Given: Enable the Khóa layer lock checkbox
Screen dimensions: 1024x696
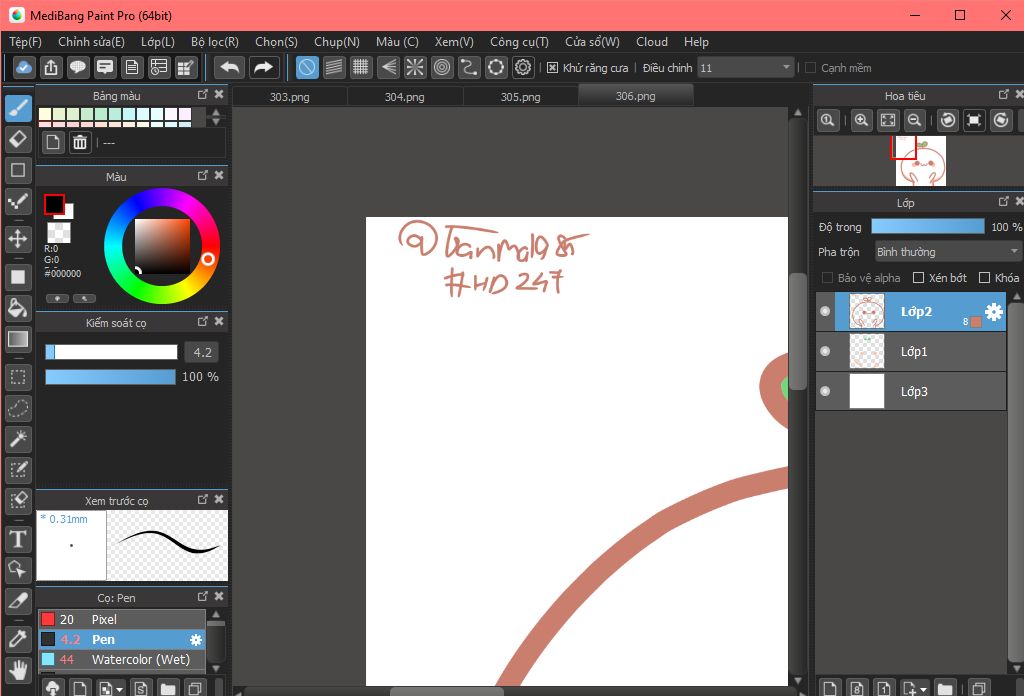Looking at the screenshot, I should [x=984, y=278].
